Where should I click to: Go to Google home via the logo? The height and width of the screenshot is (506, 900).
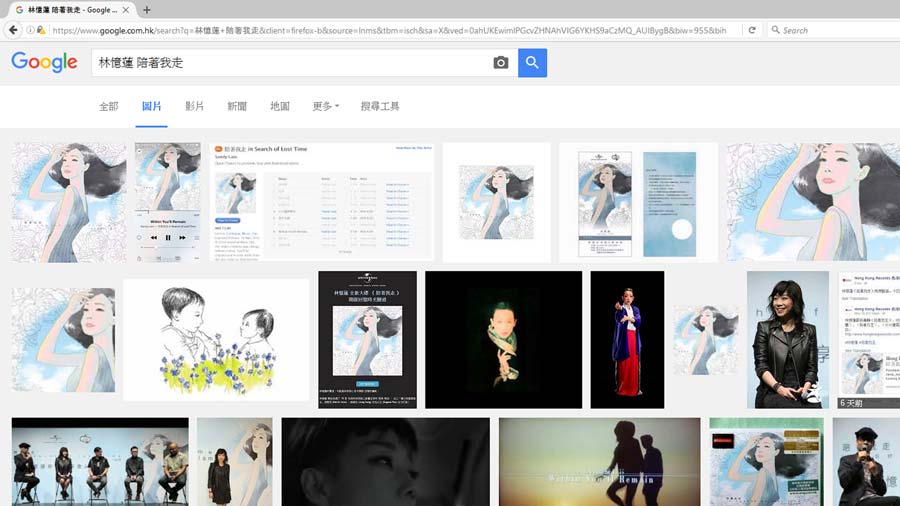[x=44, y=62]
